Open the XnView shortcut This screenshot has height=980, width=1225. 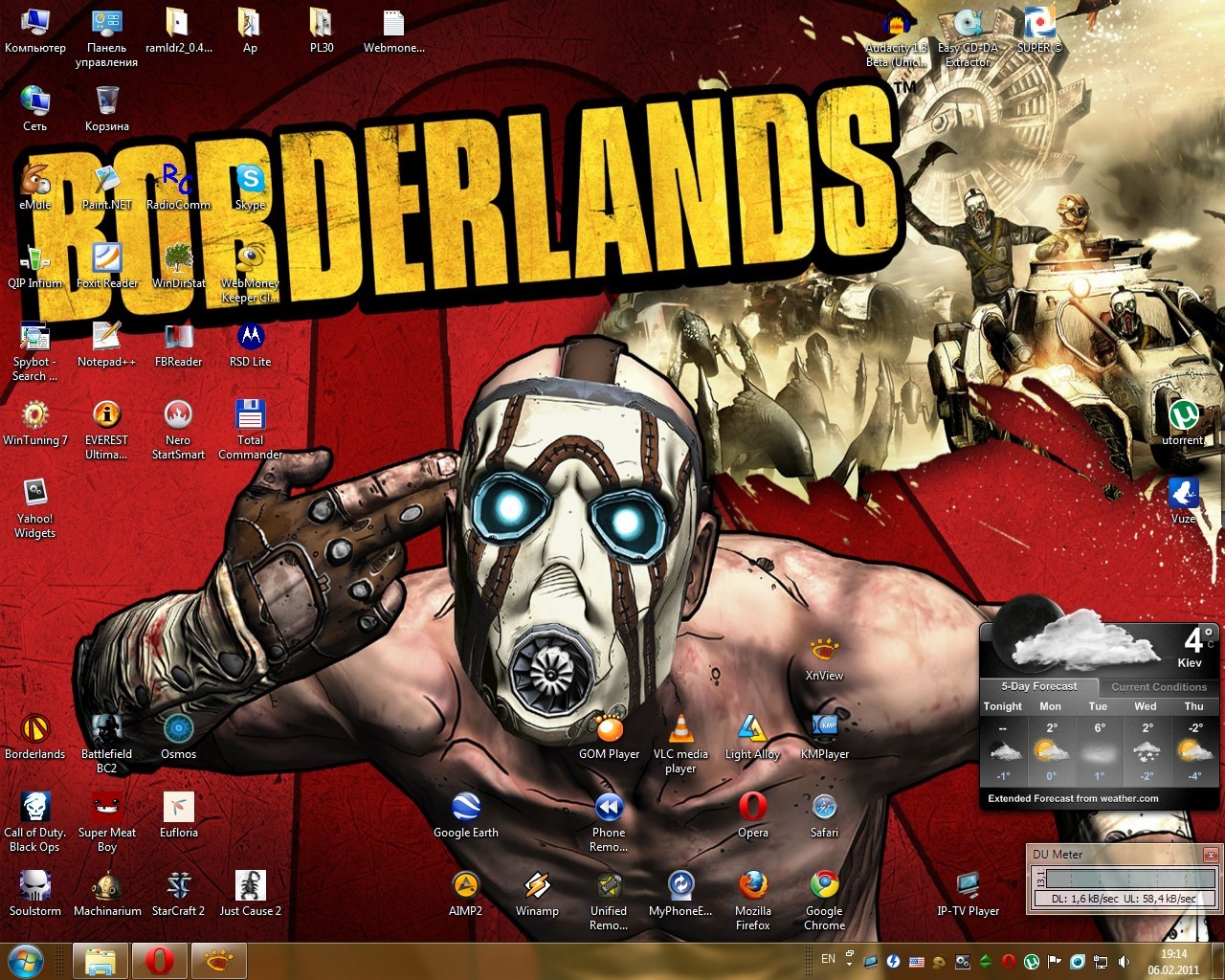click(824, 657)
